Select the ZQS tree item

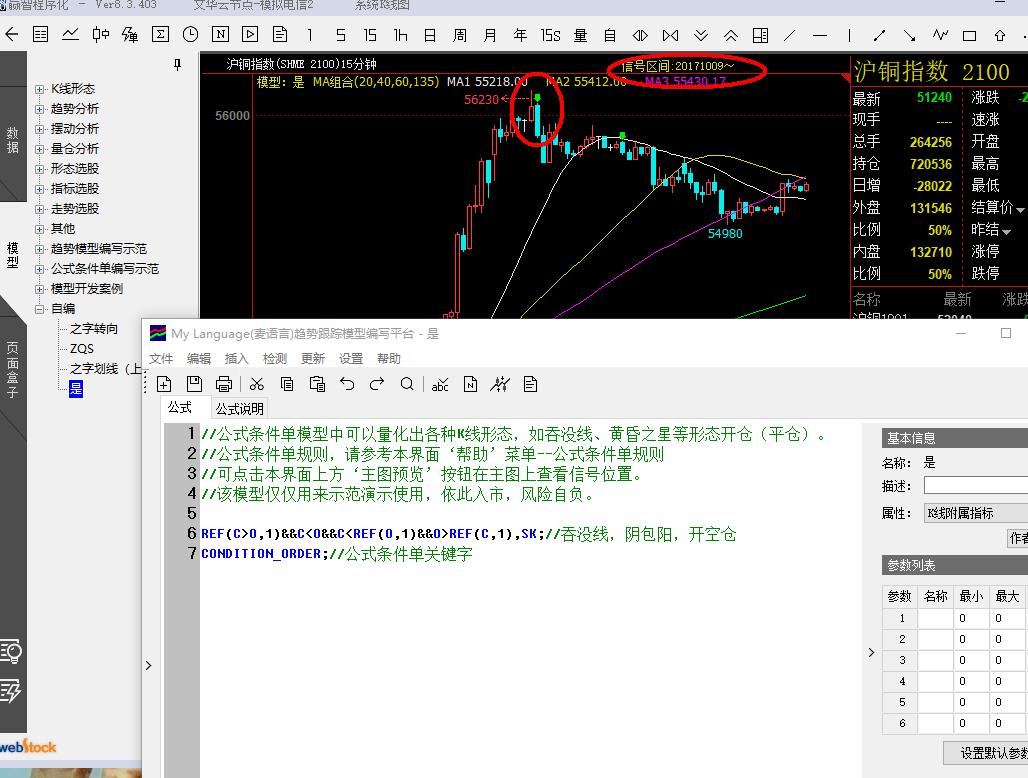coord(82,349)
